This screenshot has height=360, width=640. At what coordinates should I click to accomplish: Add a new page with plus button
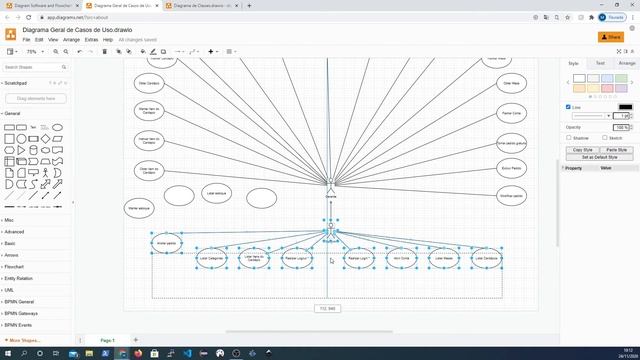pyautogui.click(x=136, y=340)
